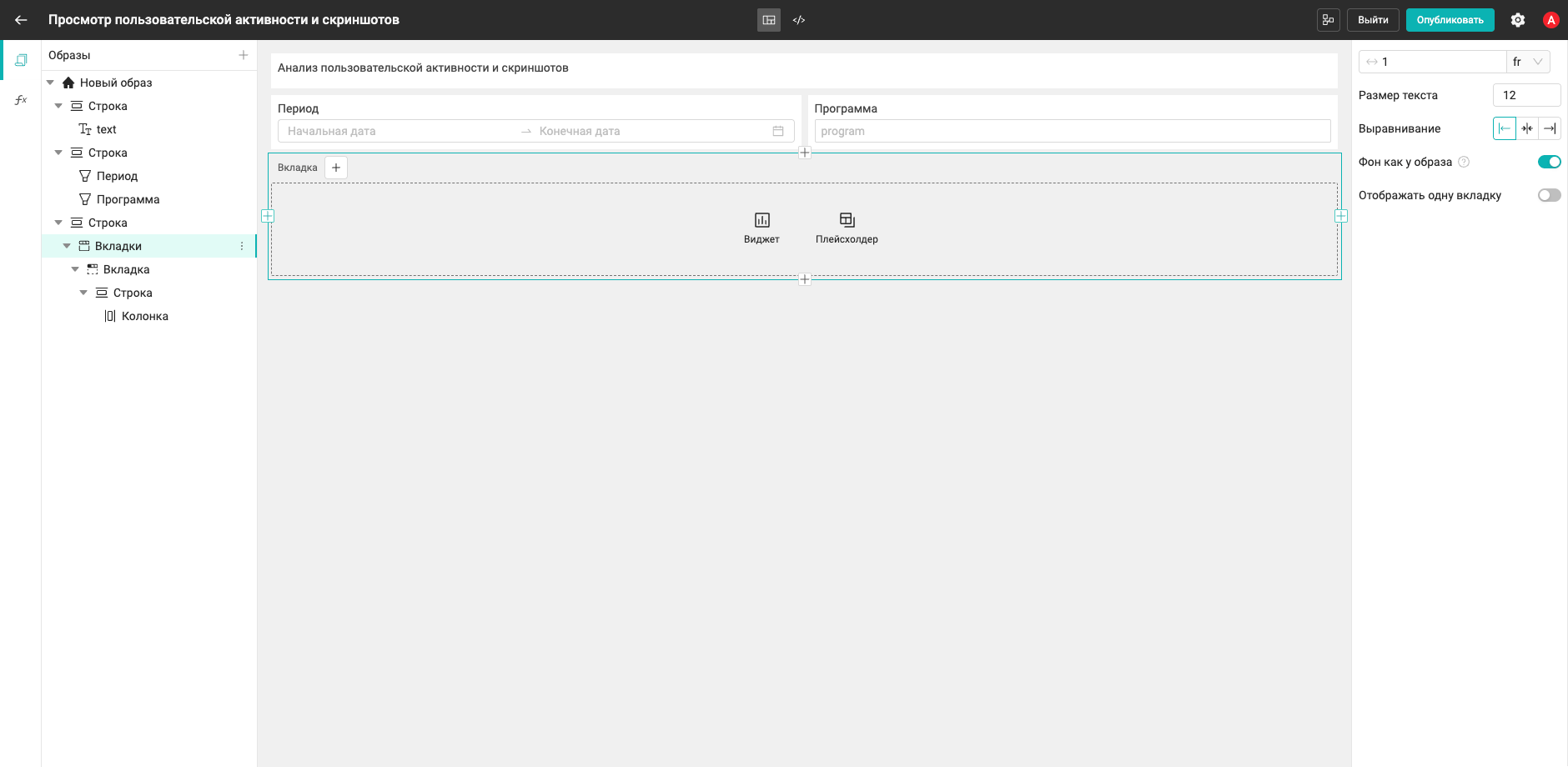Screen dimensions: 1568x767
Task: Insert a Виджет into the tab area
Action: coord(761,228)
